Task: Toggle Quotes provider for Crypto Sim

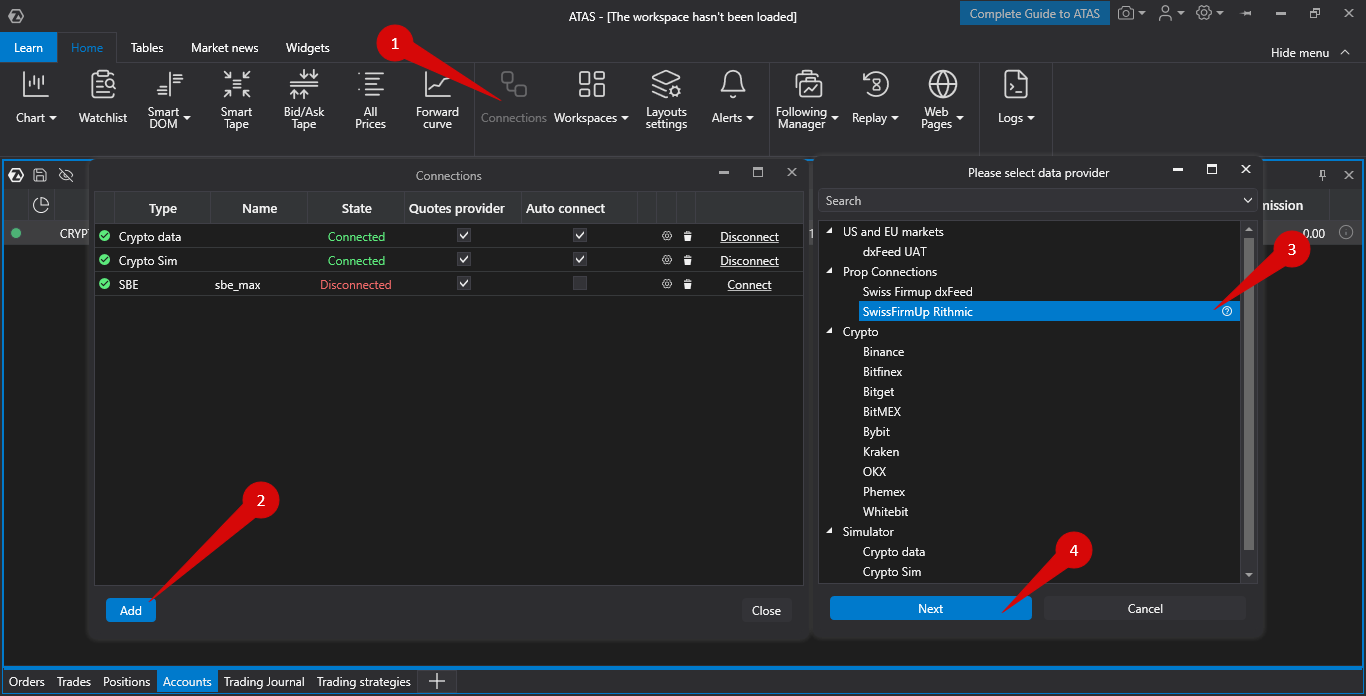Action: coord(463,260)
